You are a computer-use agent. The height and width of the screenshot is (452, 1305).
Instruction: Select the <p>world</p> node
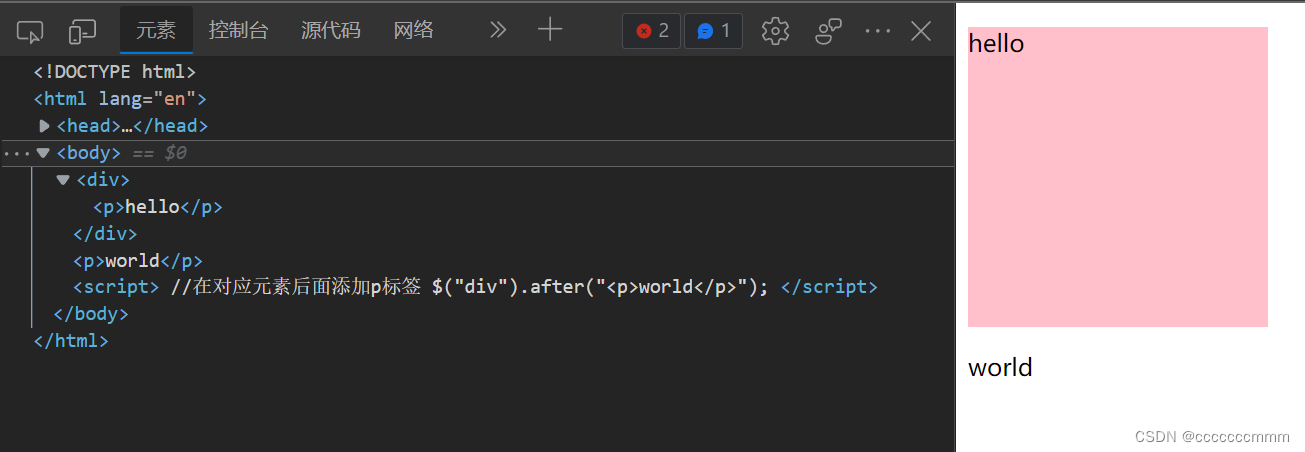(138, 261)
